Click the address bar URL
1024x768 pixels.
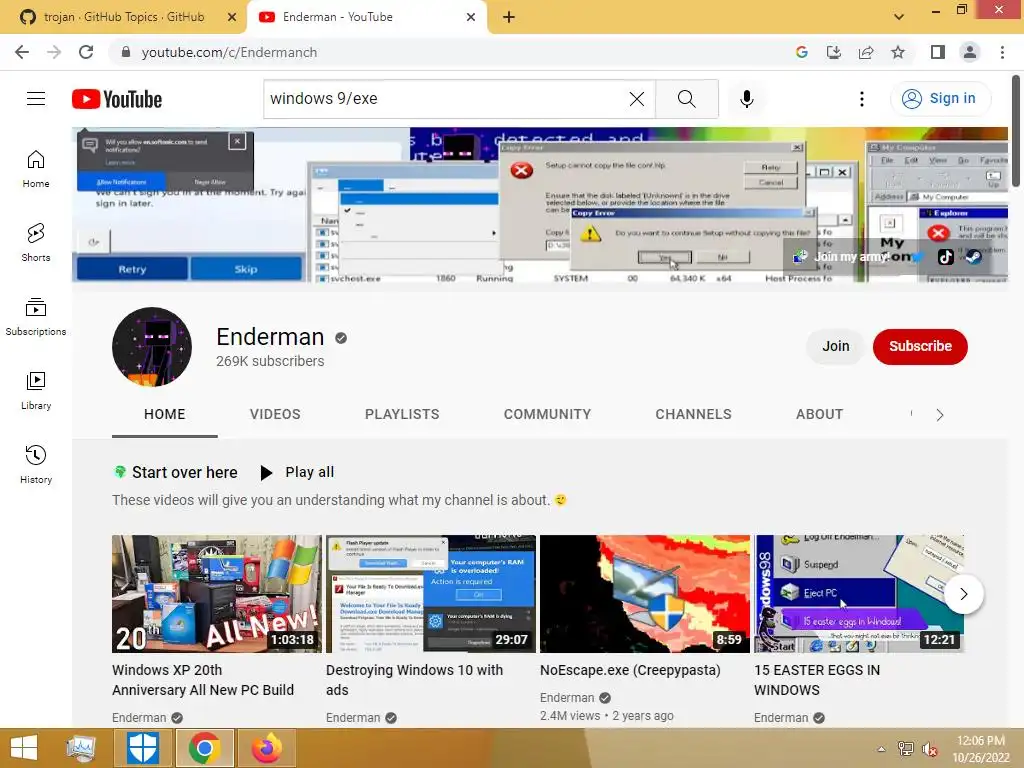coord(229,52)
